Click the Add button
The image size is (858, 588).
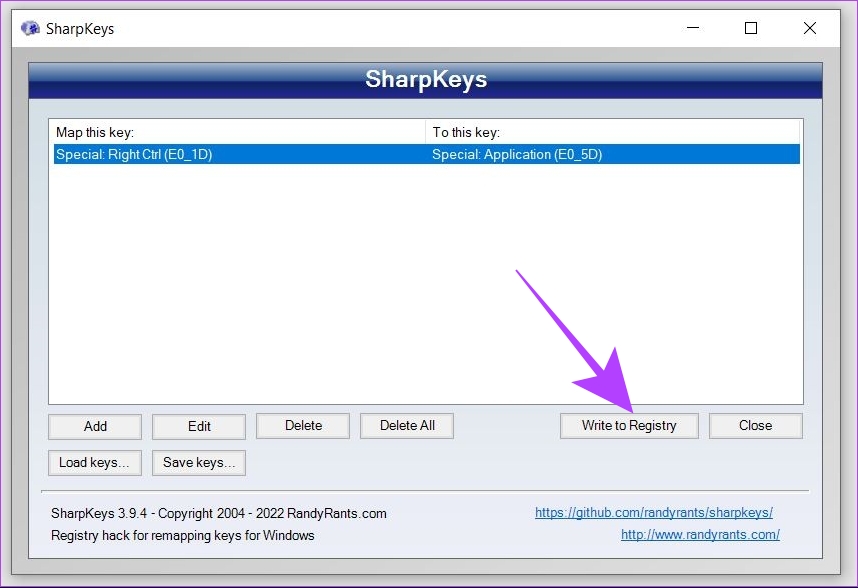point(95,426)
